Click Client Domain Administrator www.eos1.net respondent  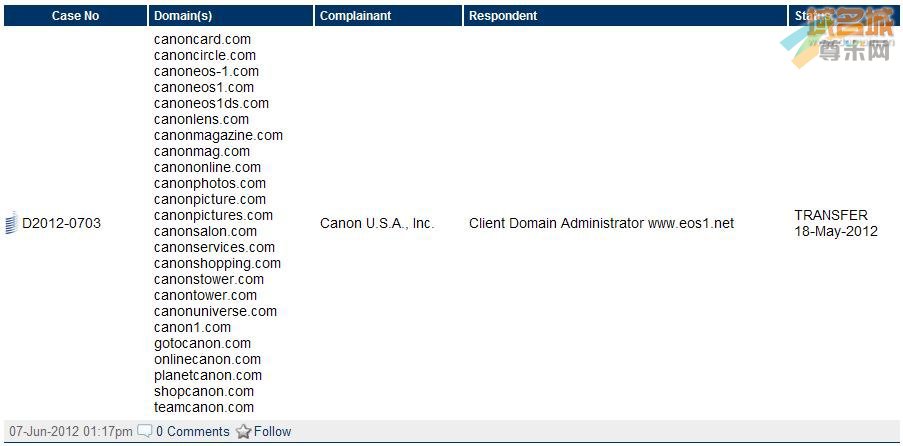pyautogui.click(x=601, y=223)
